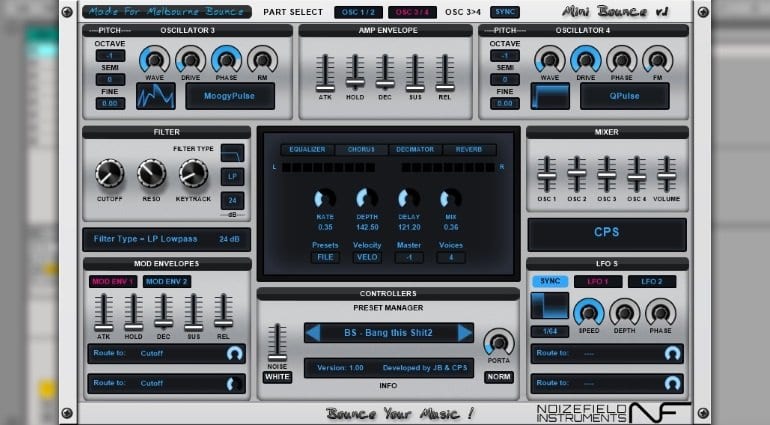The height and width of the screenshot is (425, 770).
Task: Adjust Oscillator 3 RM knob
Action: 262,59
